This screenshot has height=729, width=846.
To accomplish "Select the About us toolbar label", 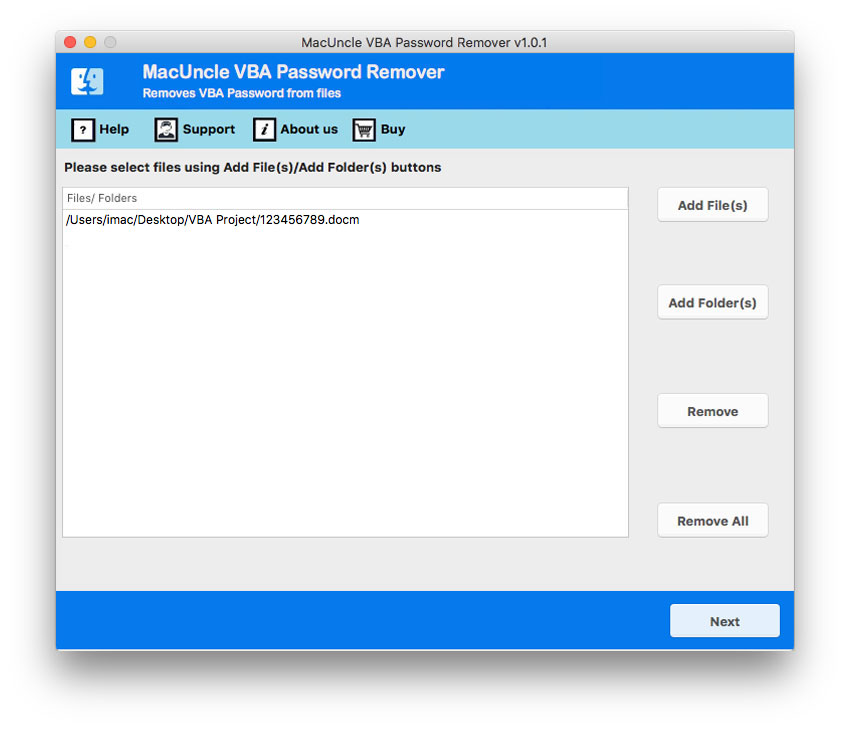I will pos(310,129).
